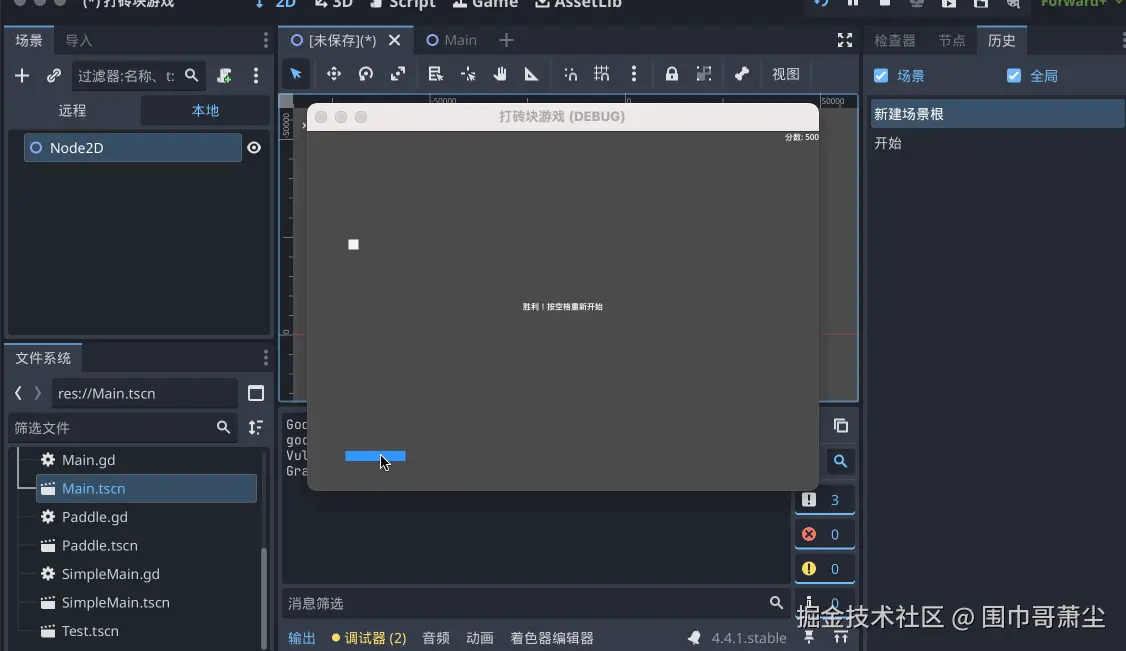Select the Scale Mode tool
This screenshot has height=651, width=1126.
coord(398,74)
